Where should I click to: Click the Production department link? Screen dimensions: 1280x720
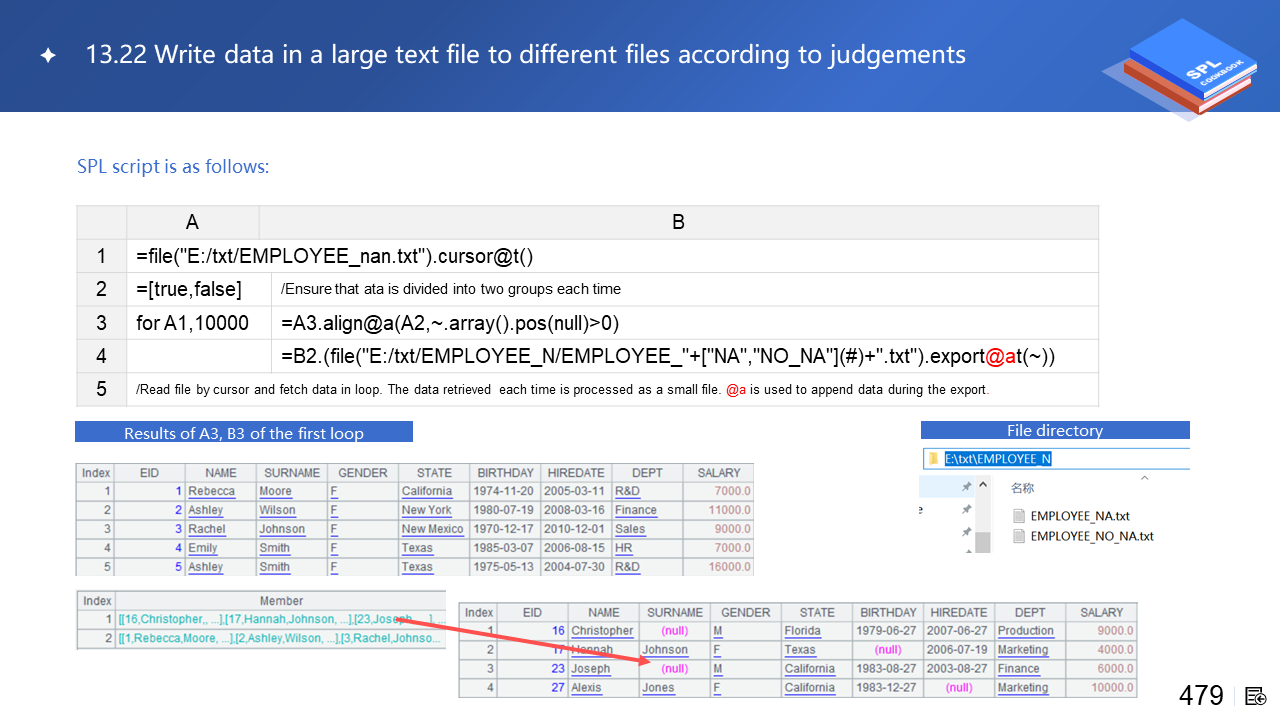(x=1025, y=631)
